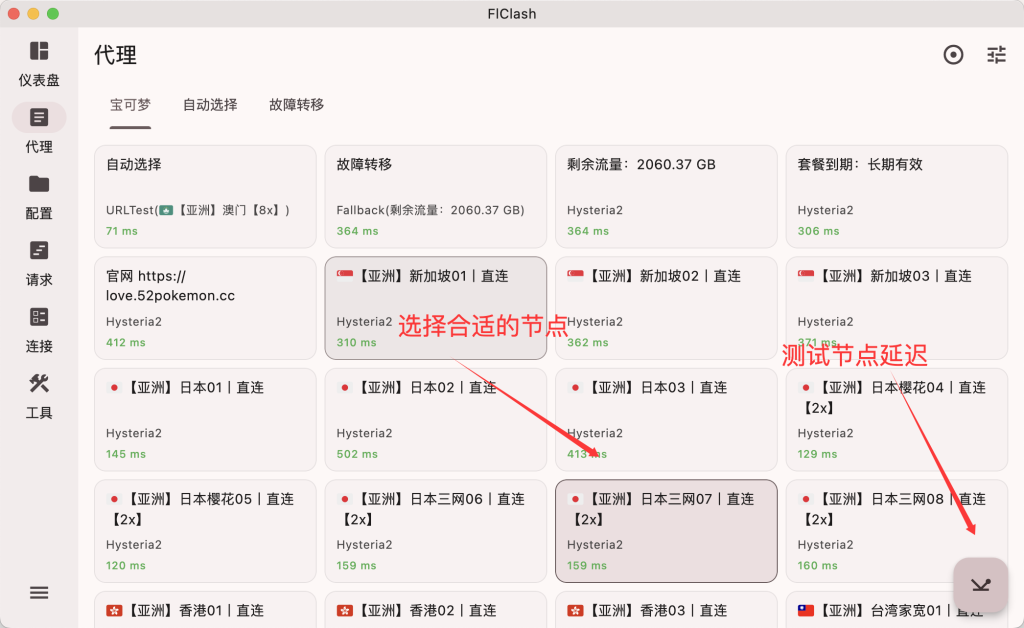
Task: Click the 364 ms delay on 故障转移 card
Action: click(357, 231)
